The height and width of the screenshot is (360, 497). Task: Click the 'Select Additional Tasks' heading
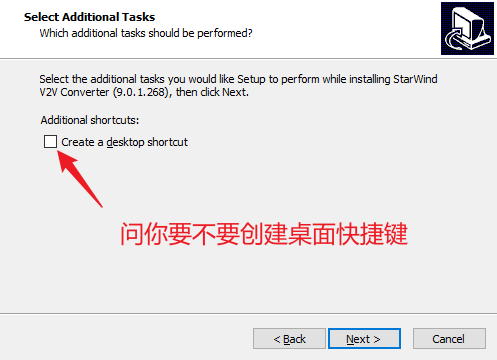89,17
